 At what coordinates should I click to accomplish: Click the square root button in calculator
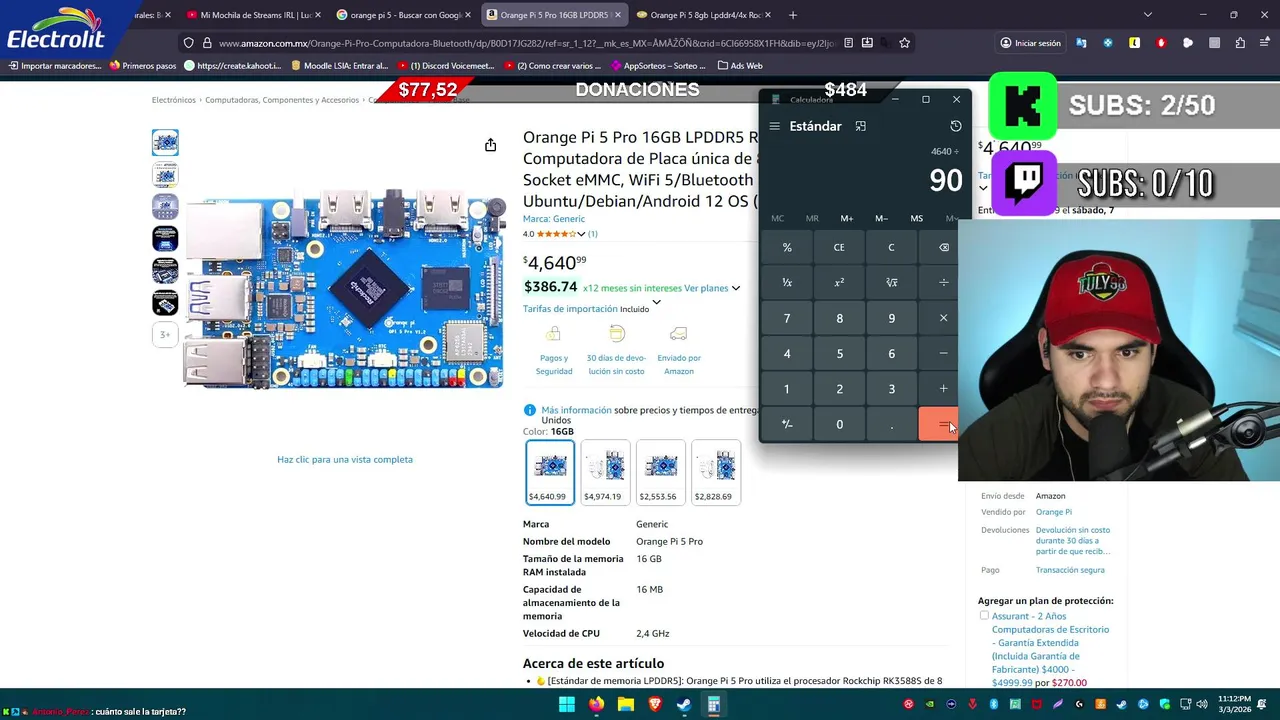[x=891, y=283]
